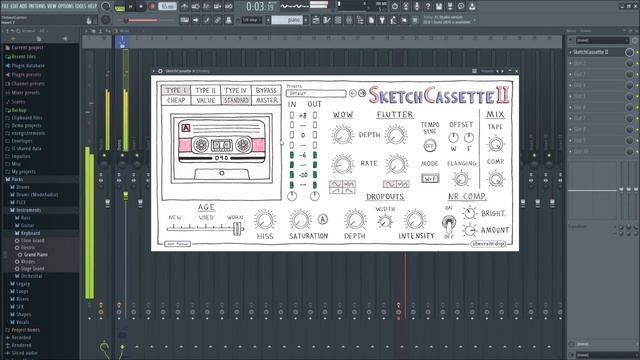
Task: Click the FL Studio stop button
Action: 141,7
